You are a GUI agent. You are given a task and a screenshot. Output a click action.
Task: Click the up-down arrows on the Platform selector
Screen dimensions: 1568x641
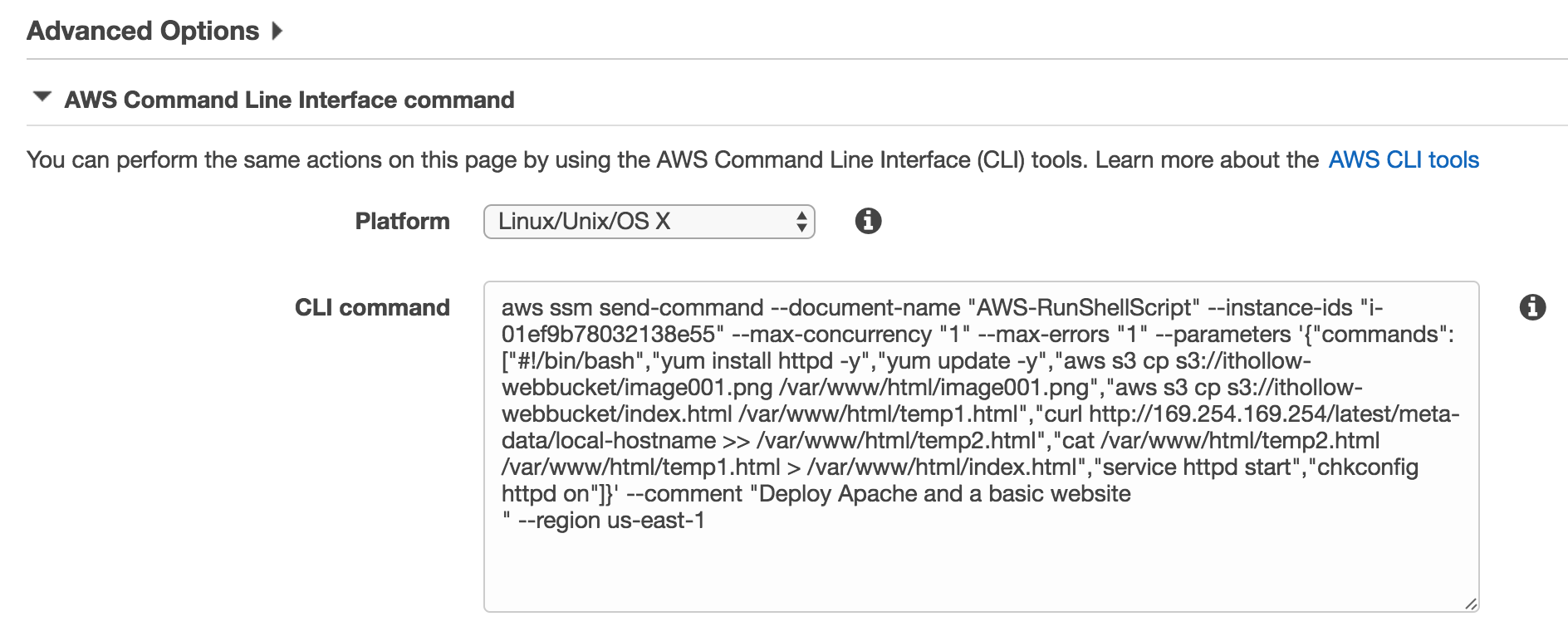point(801,222)
